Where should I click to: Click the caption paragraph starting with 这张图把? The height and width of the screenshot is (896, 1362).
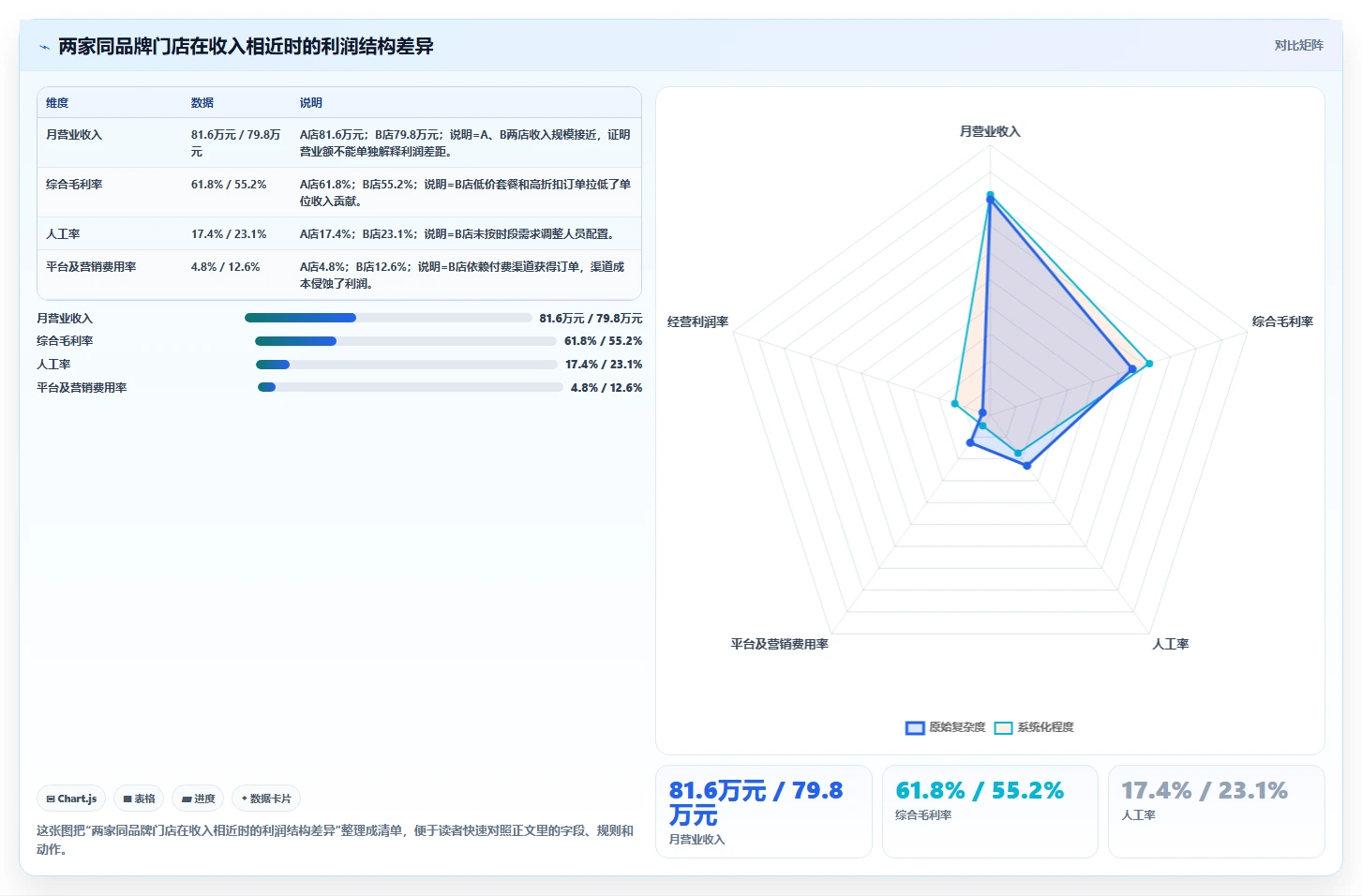(336, 840)
